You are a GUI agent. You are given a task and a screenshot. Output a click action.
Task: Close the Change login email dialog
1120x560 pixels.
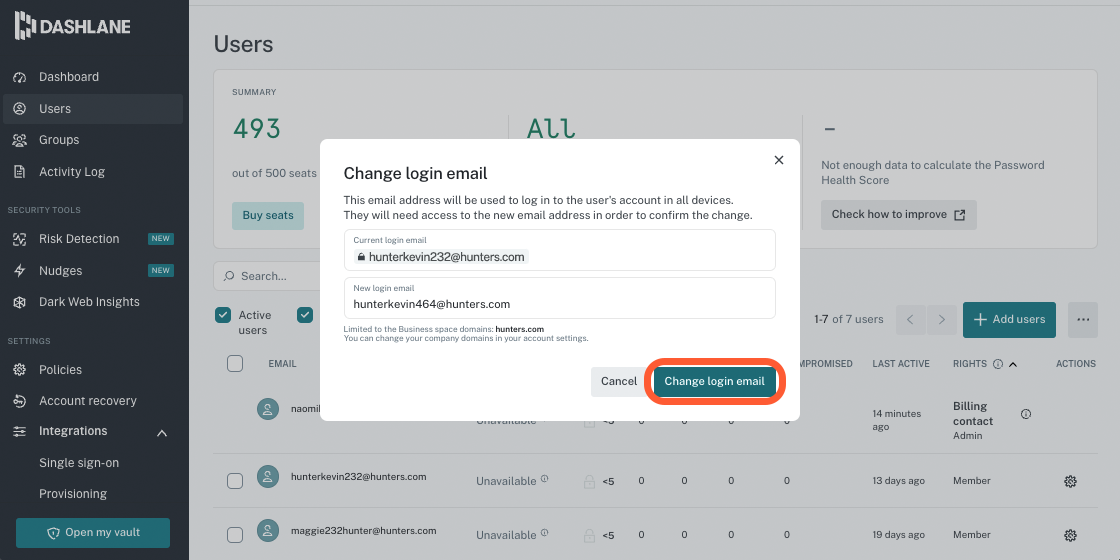[779, 160]
